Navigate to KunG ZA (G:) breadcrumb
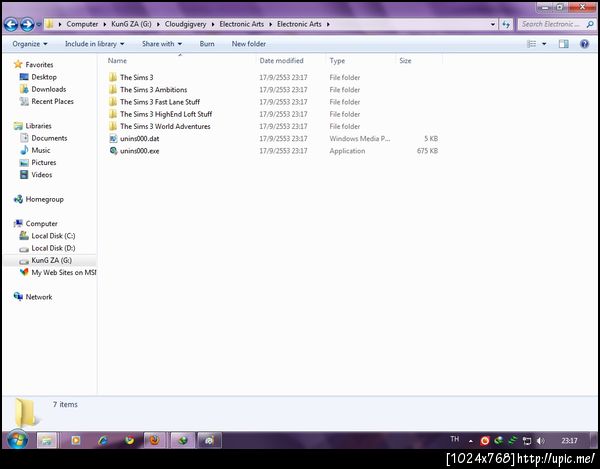The image size is (600, 469). pyautogui.click(x=131, y=24)
